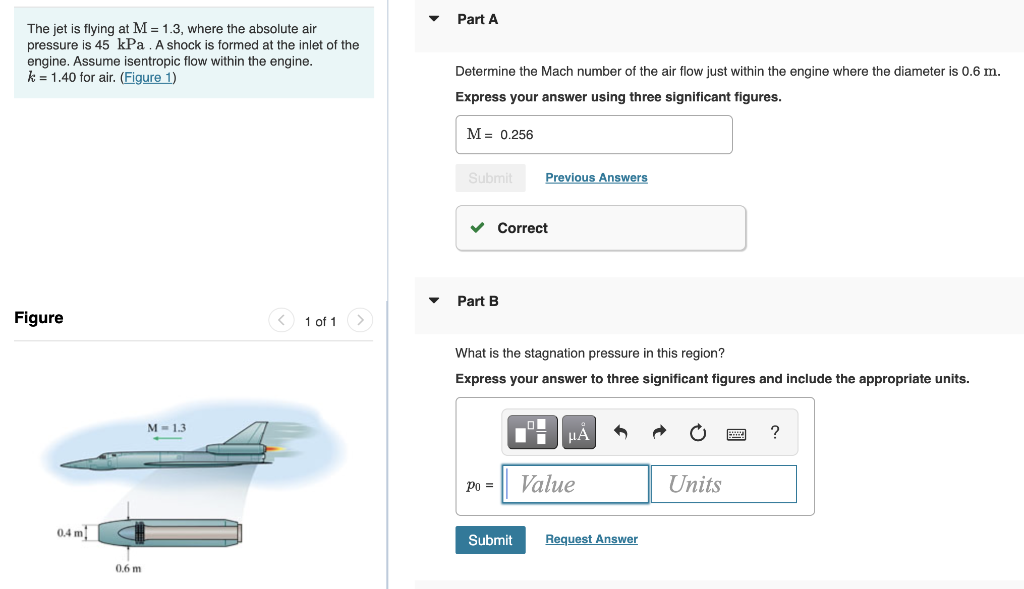
Task: Open the exponent/subscript template icon
Action: 531,432
